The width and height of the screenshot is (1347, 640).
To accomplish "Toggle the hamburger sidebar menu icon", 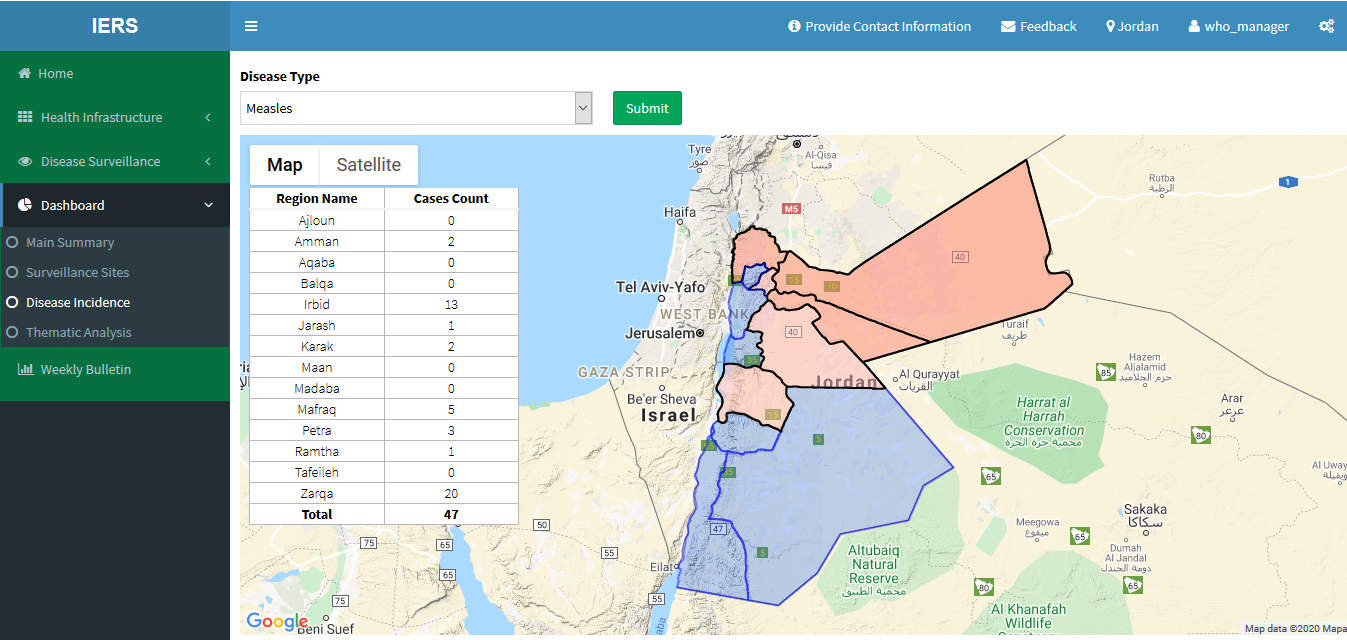I will click(x=251, y=26).
